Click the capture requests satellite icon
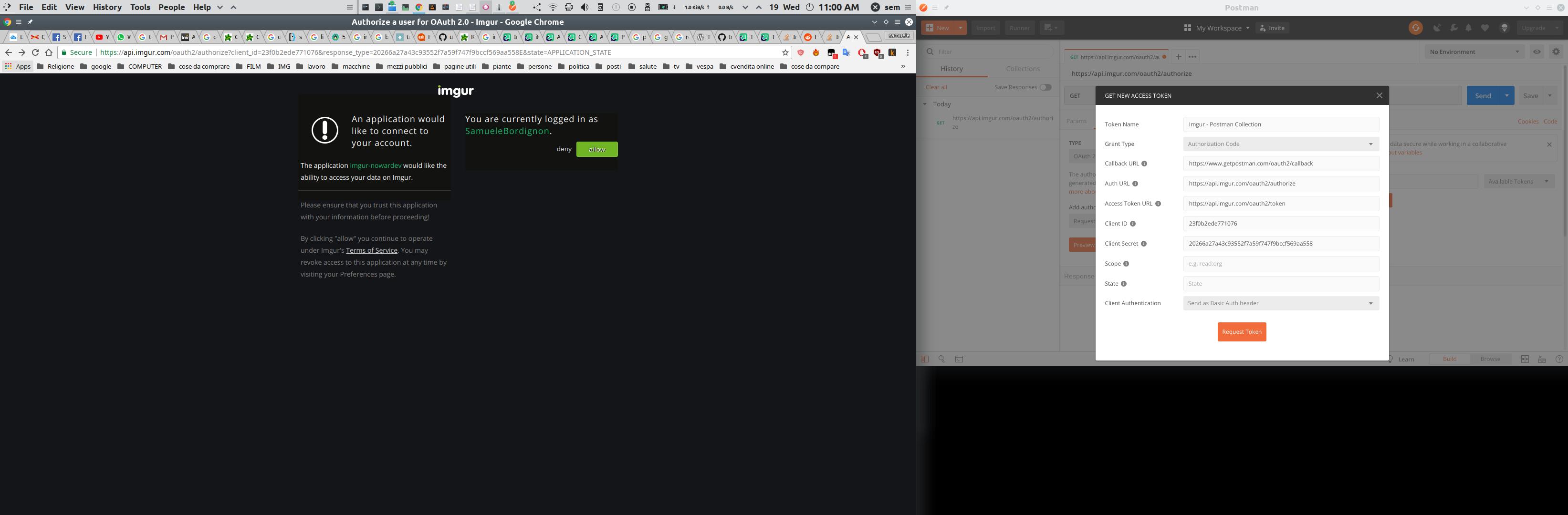 click(1437, 28)
